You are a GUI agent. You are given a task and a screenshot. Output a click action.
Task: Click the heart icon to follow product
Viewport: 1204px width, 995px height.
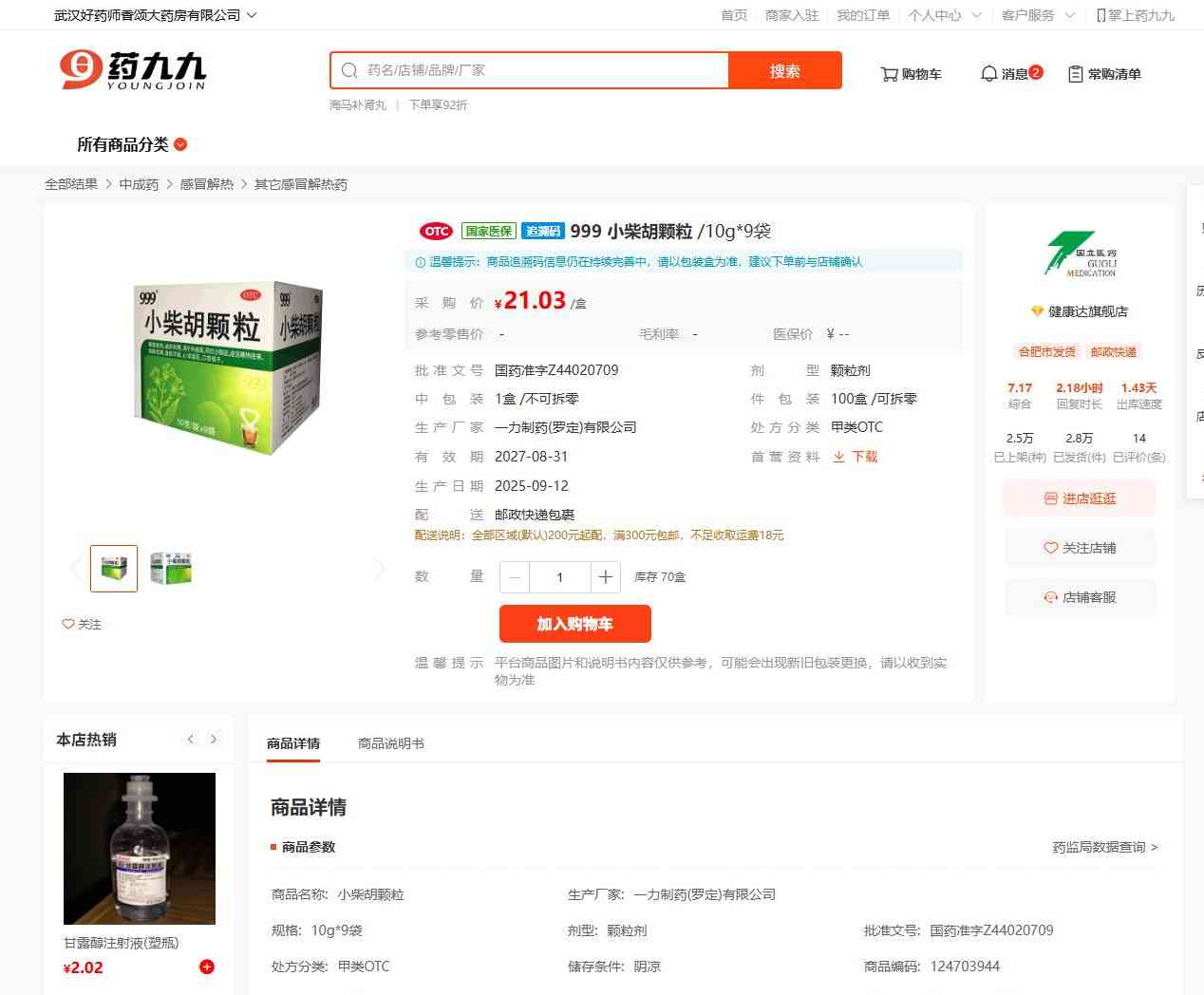click(x=68, y=624)
